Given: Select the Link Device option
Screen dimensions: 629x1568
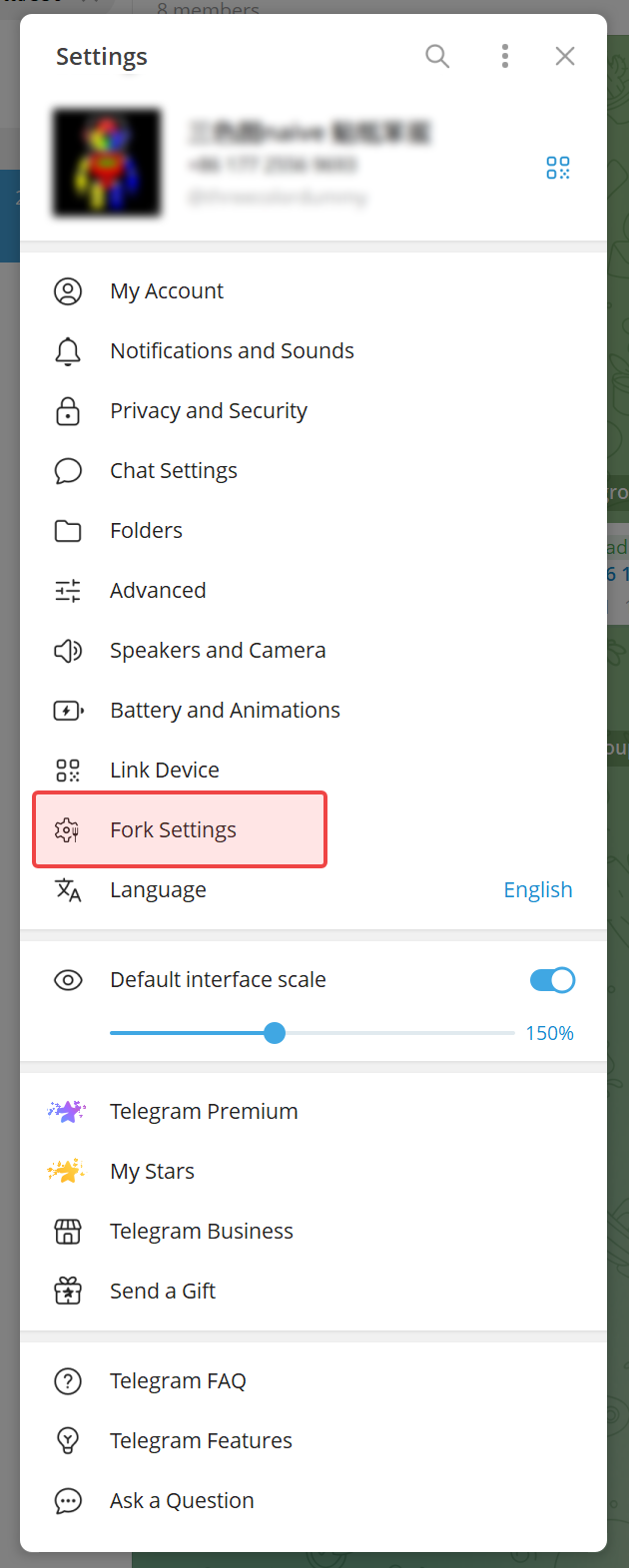Looking at the screenshot, I should pos(314,771).
